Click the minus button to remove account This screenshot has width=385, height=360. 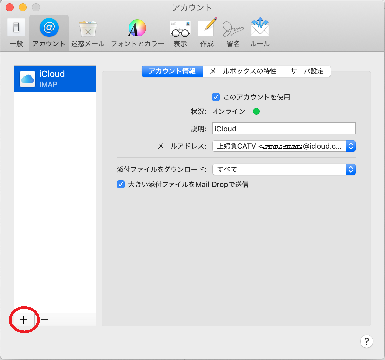44,320
